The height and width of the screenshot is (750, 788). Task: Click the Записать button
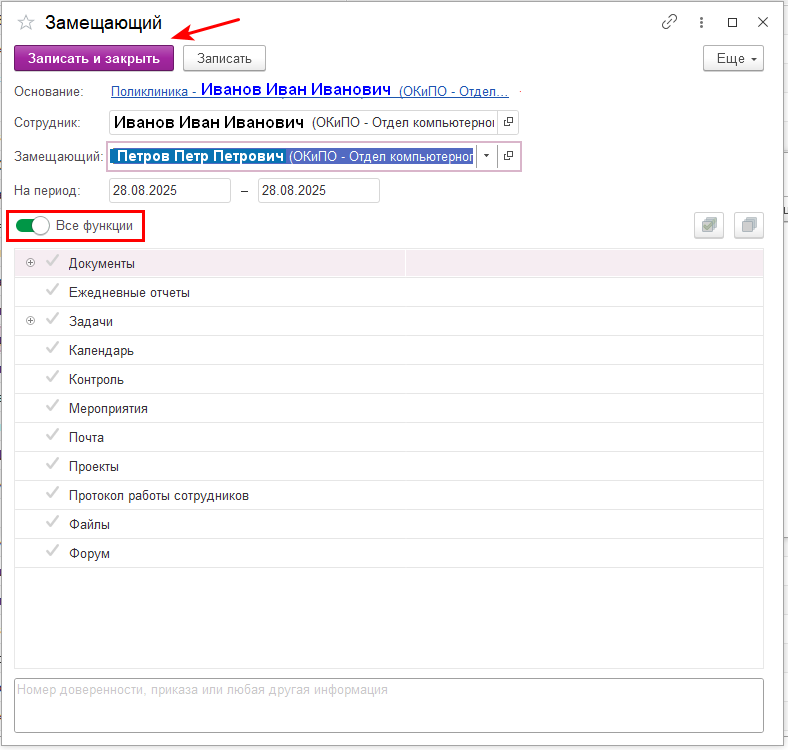(224, 59)
